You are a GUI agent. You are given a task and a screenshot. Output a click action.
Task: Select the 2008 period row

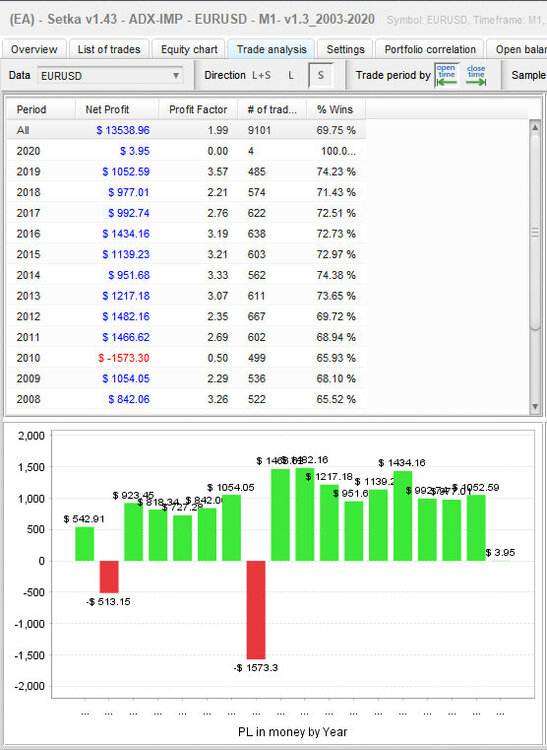pyautogui.click(x=186, y=399)
